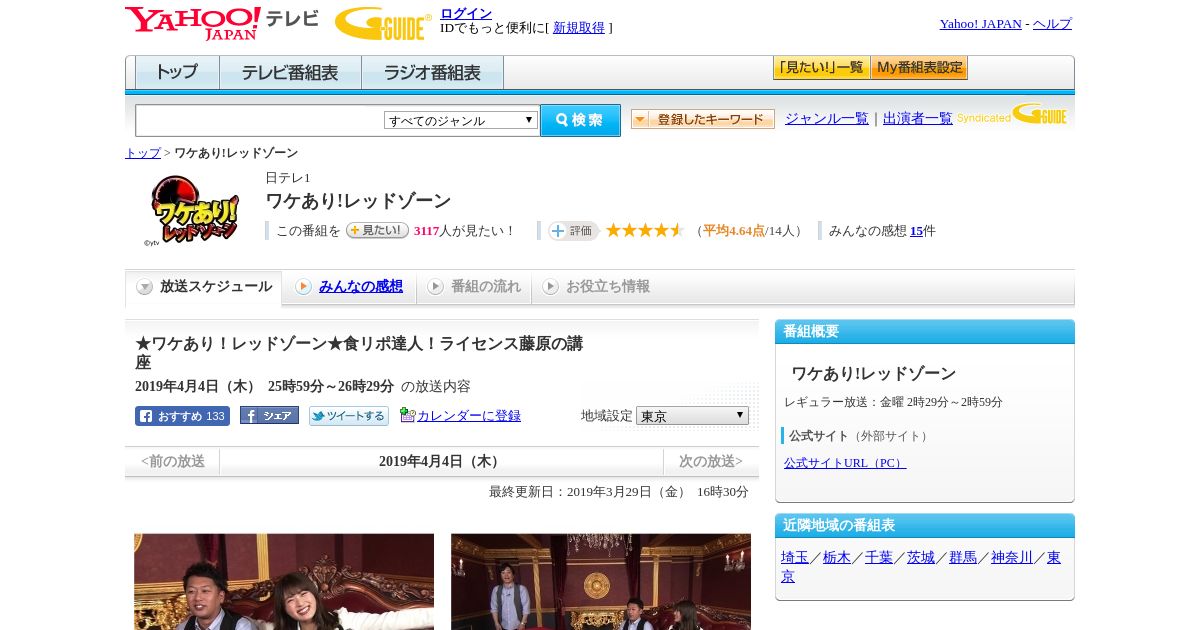Click the Facebook シェア button
1200x630 pixels.
click(x=269, y=416)
